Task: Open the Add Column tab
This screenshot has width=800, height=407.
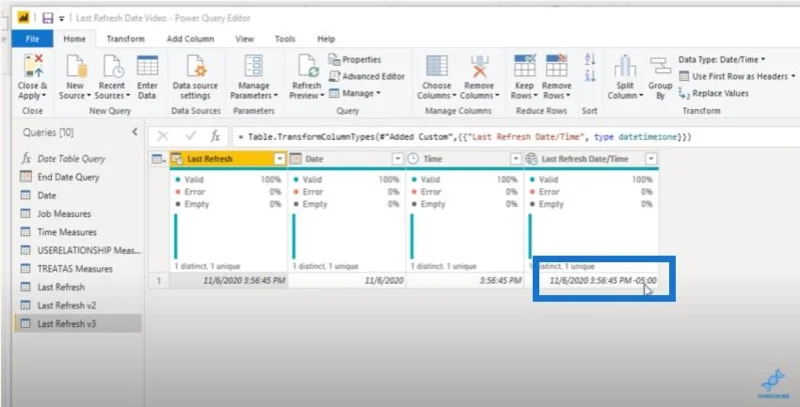Action: [190, 39]
